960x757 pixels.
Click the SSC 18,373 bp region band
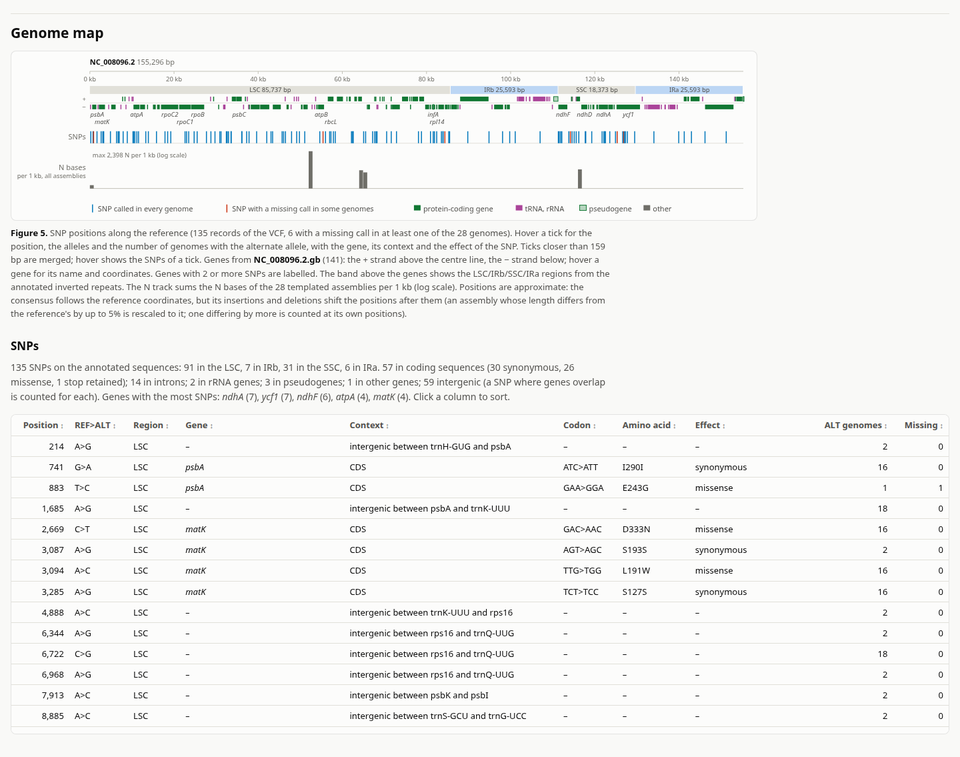[596, 89]
